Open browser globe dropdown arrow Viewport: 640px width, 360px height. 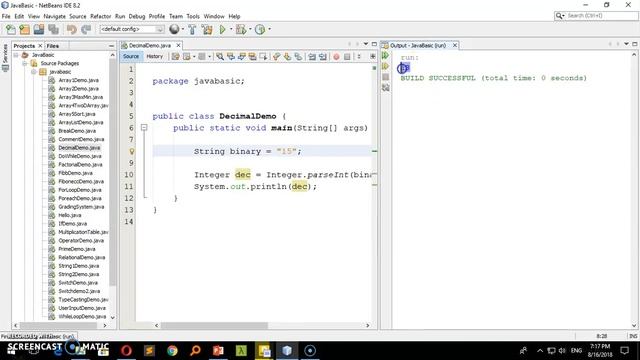tap(182, 29)
